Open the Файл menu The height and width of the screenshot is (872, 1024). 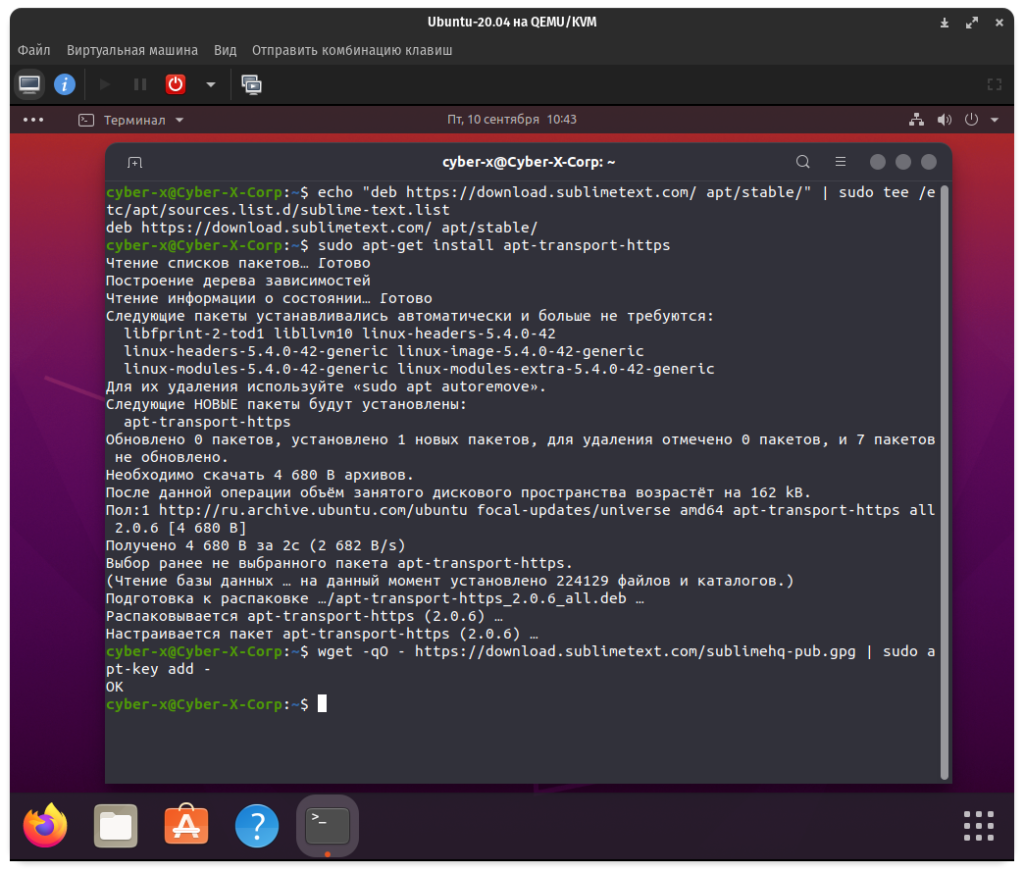pos(34,50)
